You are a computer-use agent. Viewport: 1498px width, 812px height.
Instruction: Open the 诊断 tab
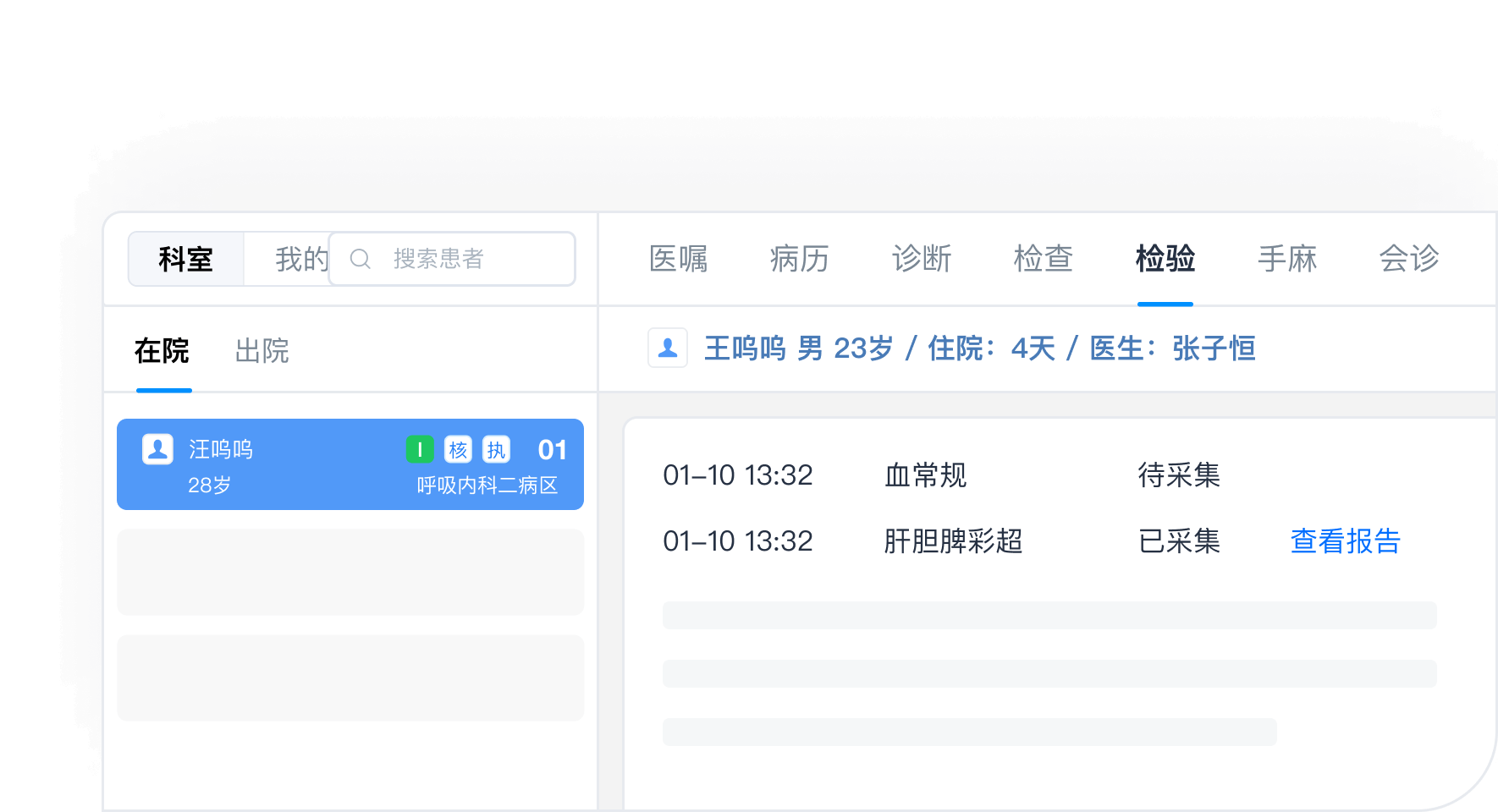click(x=922, y=259)
